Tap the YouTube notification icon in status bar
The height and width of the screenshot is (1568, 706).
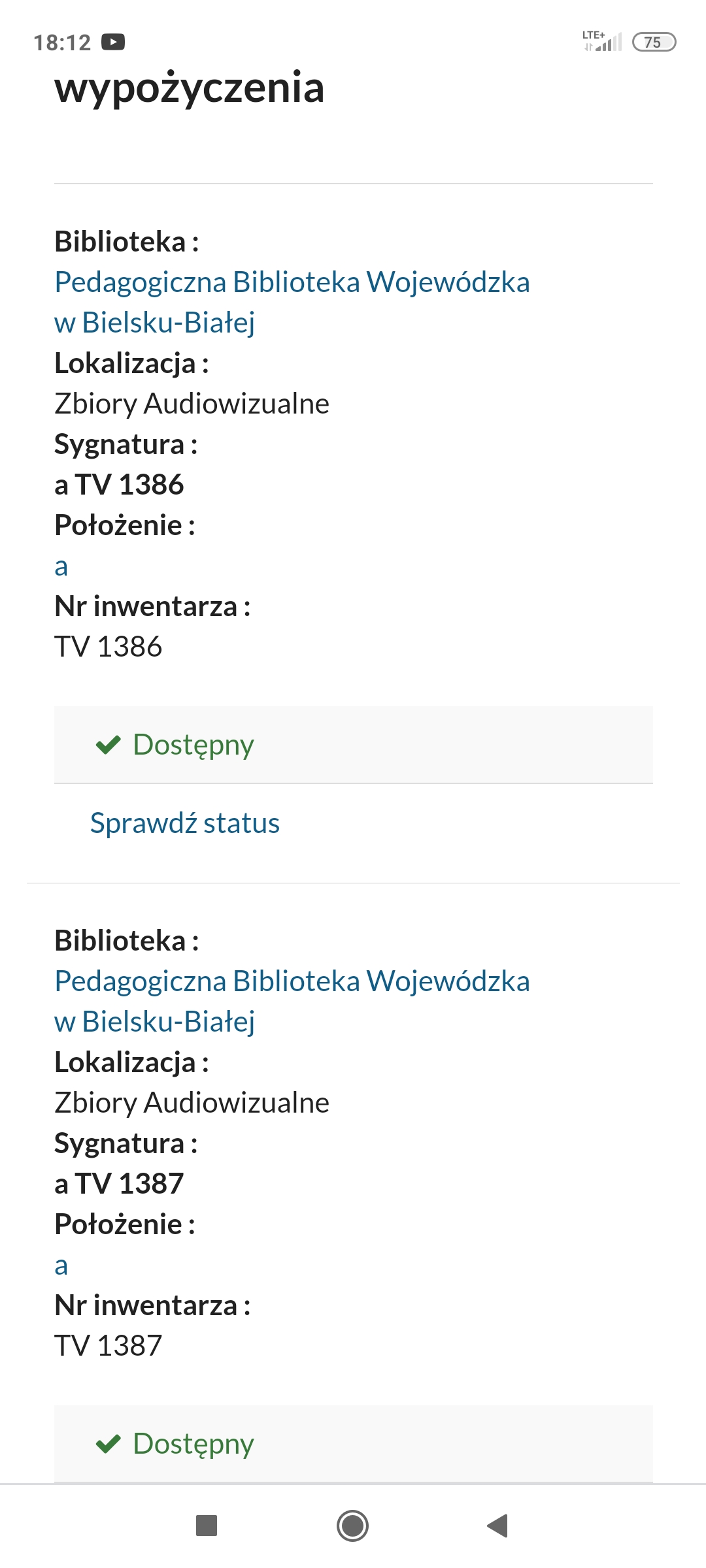[x=113, y=42]
